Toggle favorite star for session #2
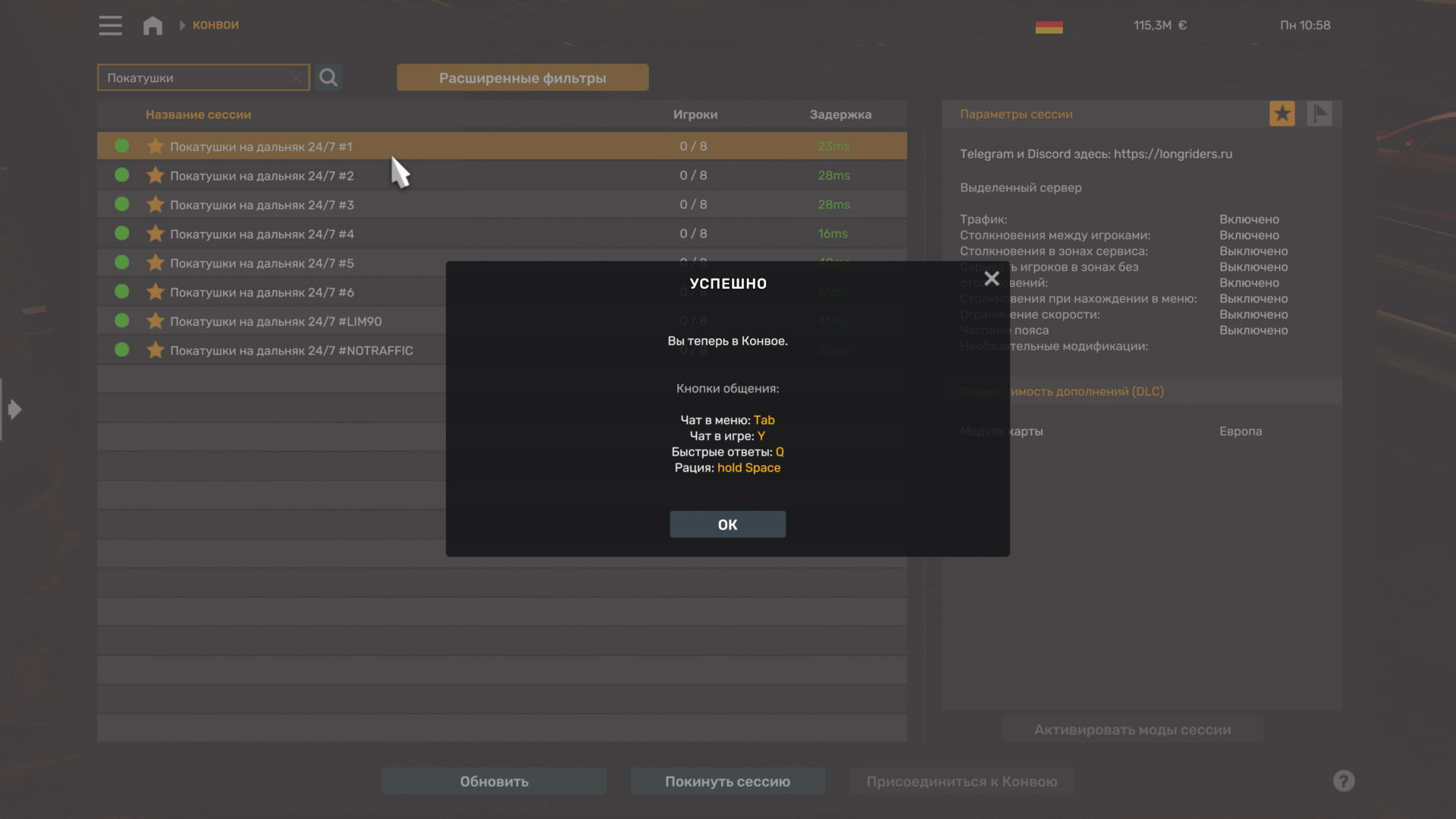The image size is (1456, 819). (x=155, y=175)
